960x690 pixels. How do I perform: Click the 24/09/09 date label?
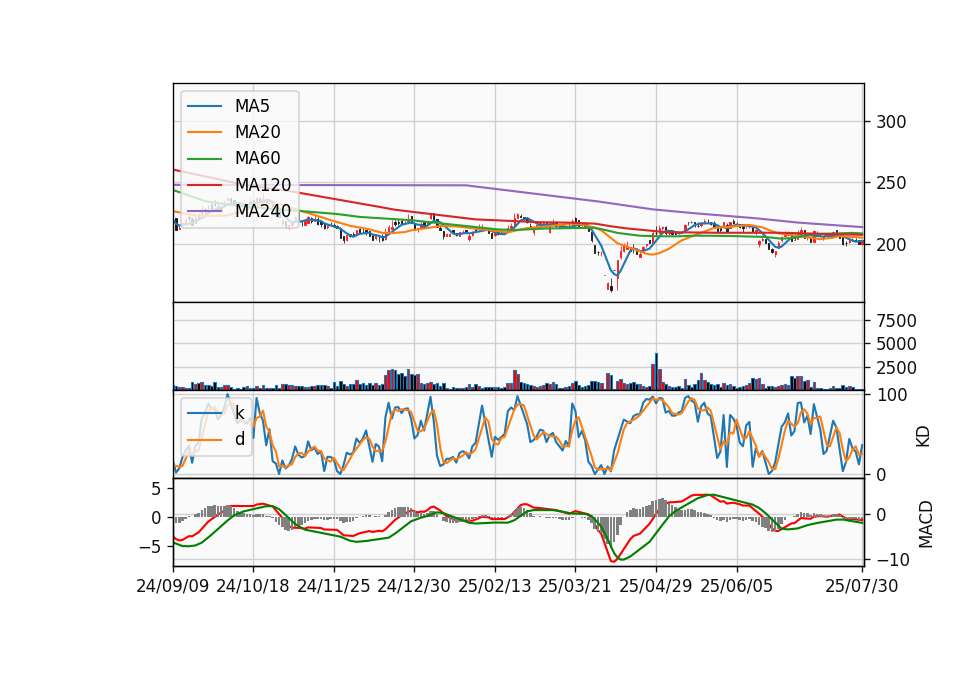click(173, 586)
